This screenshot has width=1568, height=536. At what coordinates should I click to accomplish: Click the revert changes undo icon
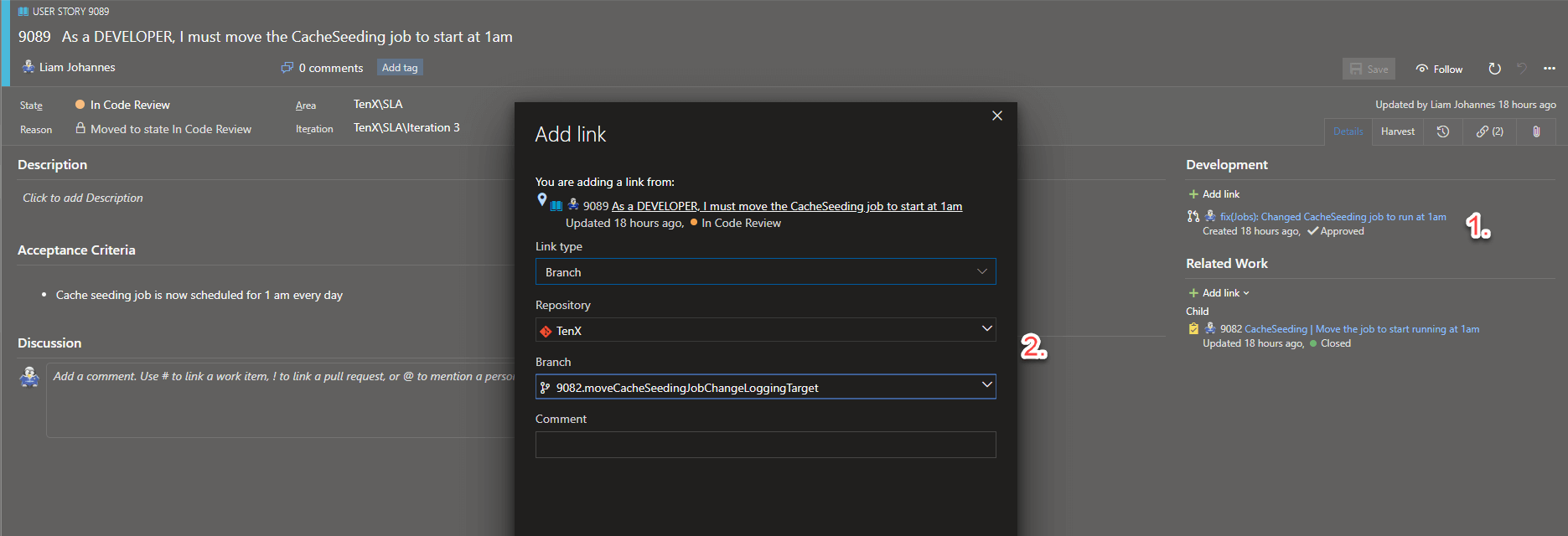[x=1522, y=69]
